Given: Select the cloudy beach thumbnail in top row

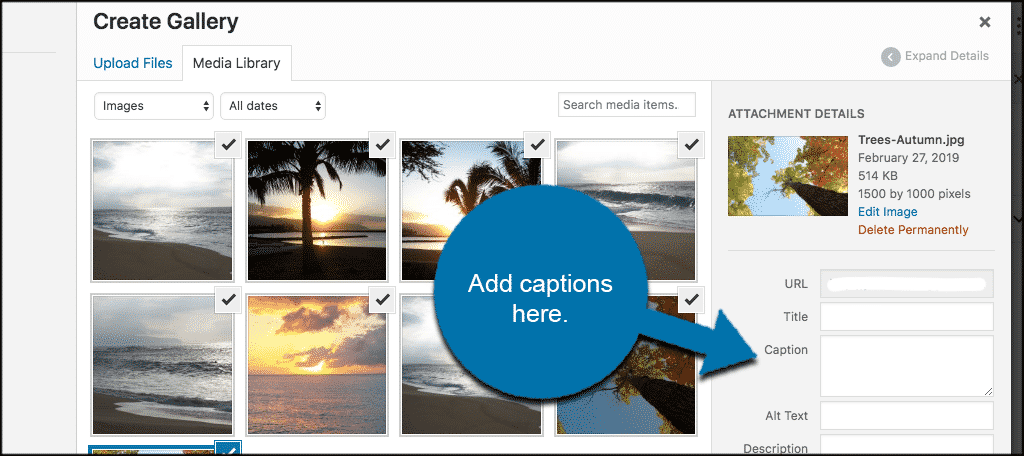Looking at the screenshot, I should (162, 210).
